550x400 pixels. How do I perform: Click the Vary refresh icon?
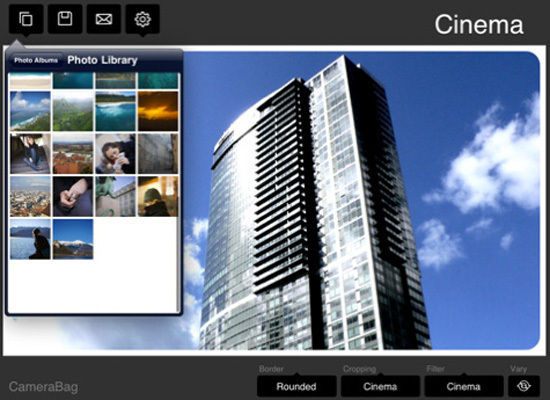pyautogui.click(x=524, y=386)
